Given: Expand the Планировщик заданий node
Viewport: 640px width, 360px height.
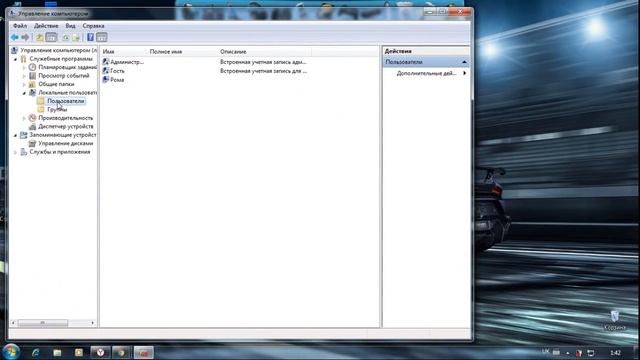Looking at the screenshot, I should 24,67.
